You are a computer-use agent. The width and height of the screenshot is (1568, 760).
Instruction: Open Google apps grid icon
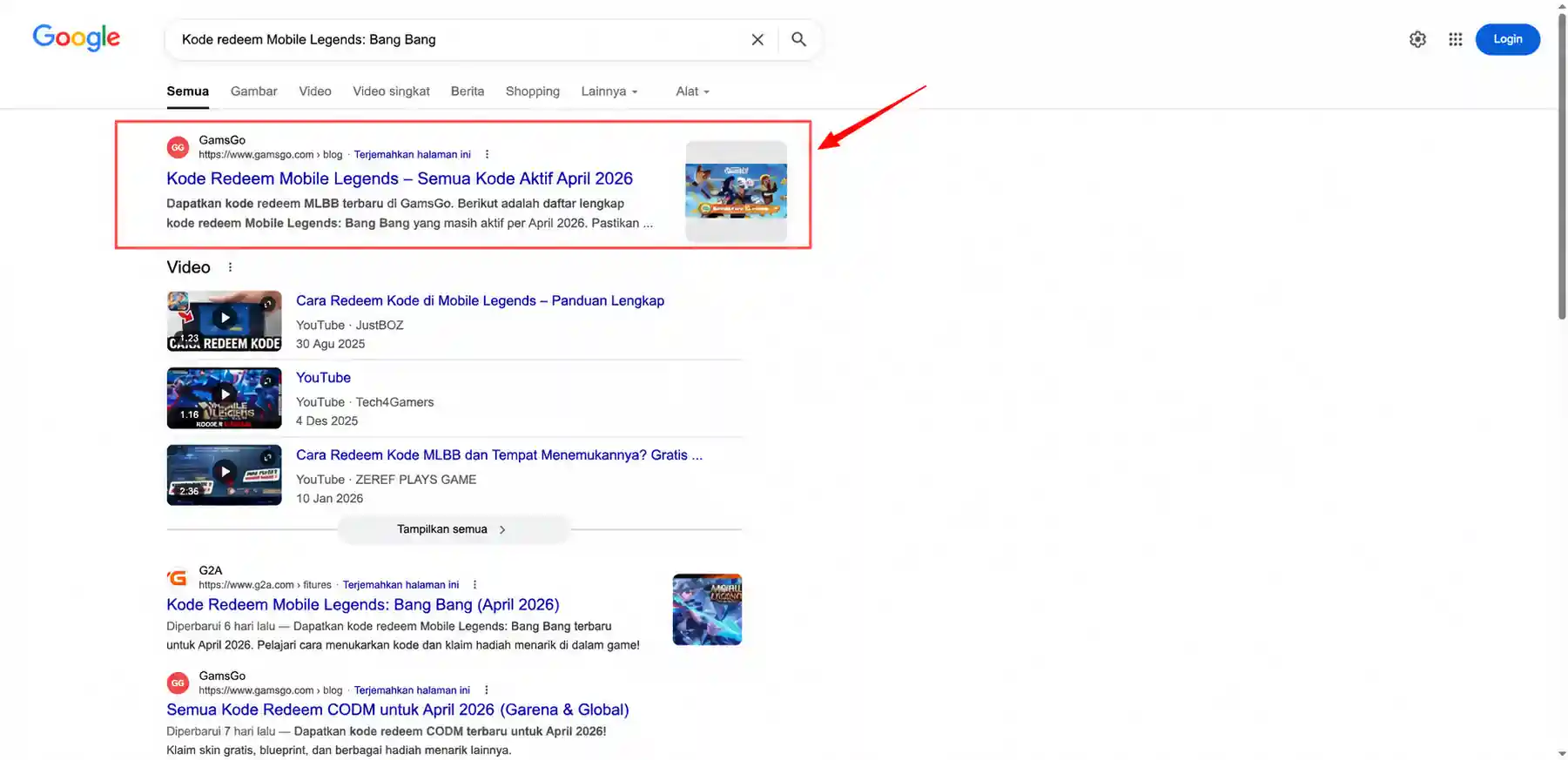tap(1455, 39)
